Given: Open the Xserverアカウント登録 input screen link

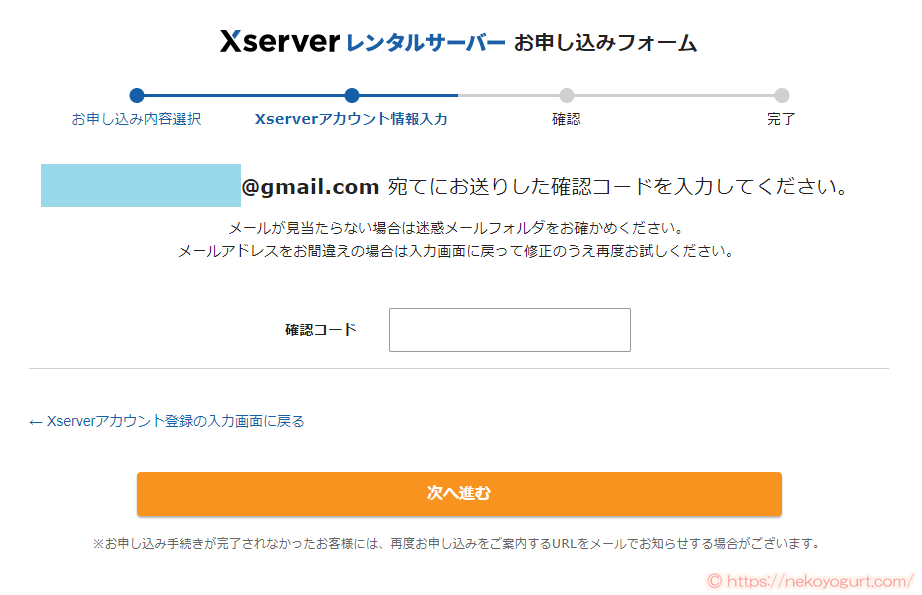Looking at the screenshot, I should click(x=167, y=421).
